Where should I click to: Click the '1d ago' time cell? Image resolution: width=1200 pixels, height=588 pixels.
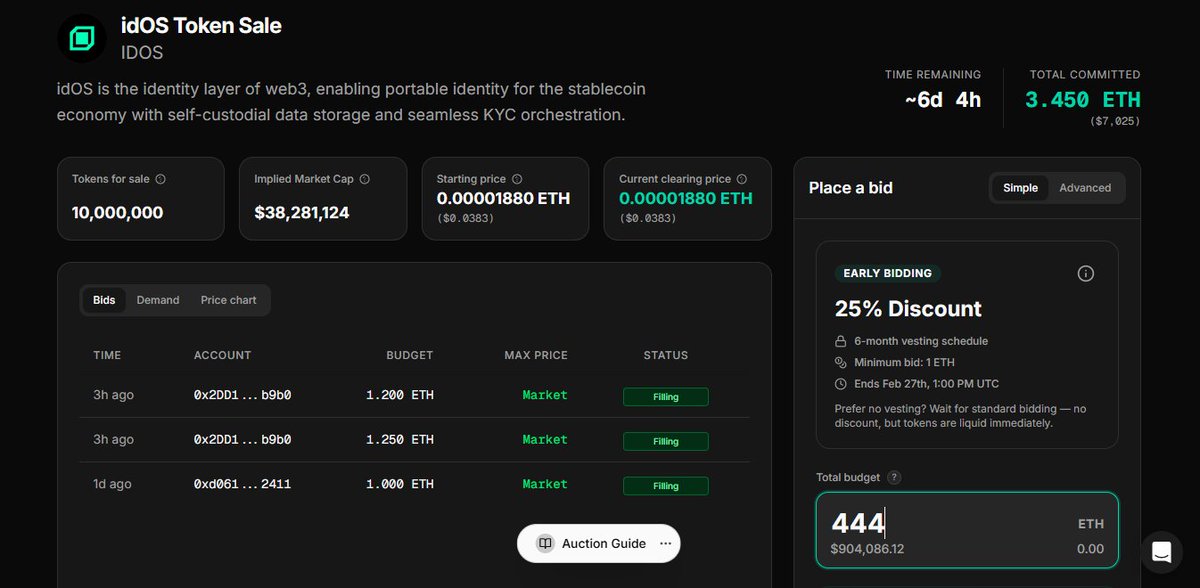(x=112, y=484)
